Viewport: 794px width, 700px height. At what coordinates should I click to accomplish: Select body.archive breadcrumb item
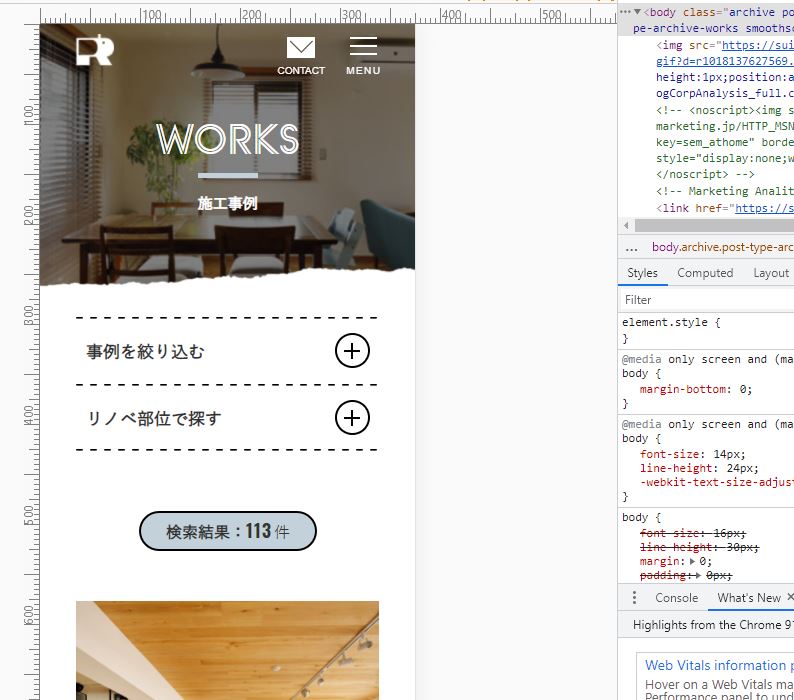tap(723, 247)
